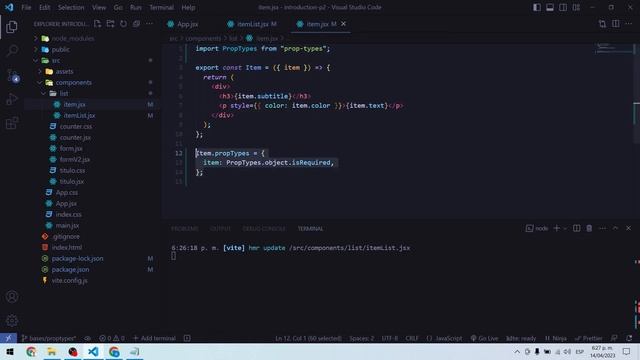The height and width of the screenshot is (360, 640).
Task: Close the item.jsx editor tab
Action: [x=343, y=24]
